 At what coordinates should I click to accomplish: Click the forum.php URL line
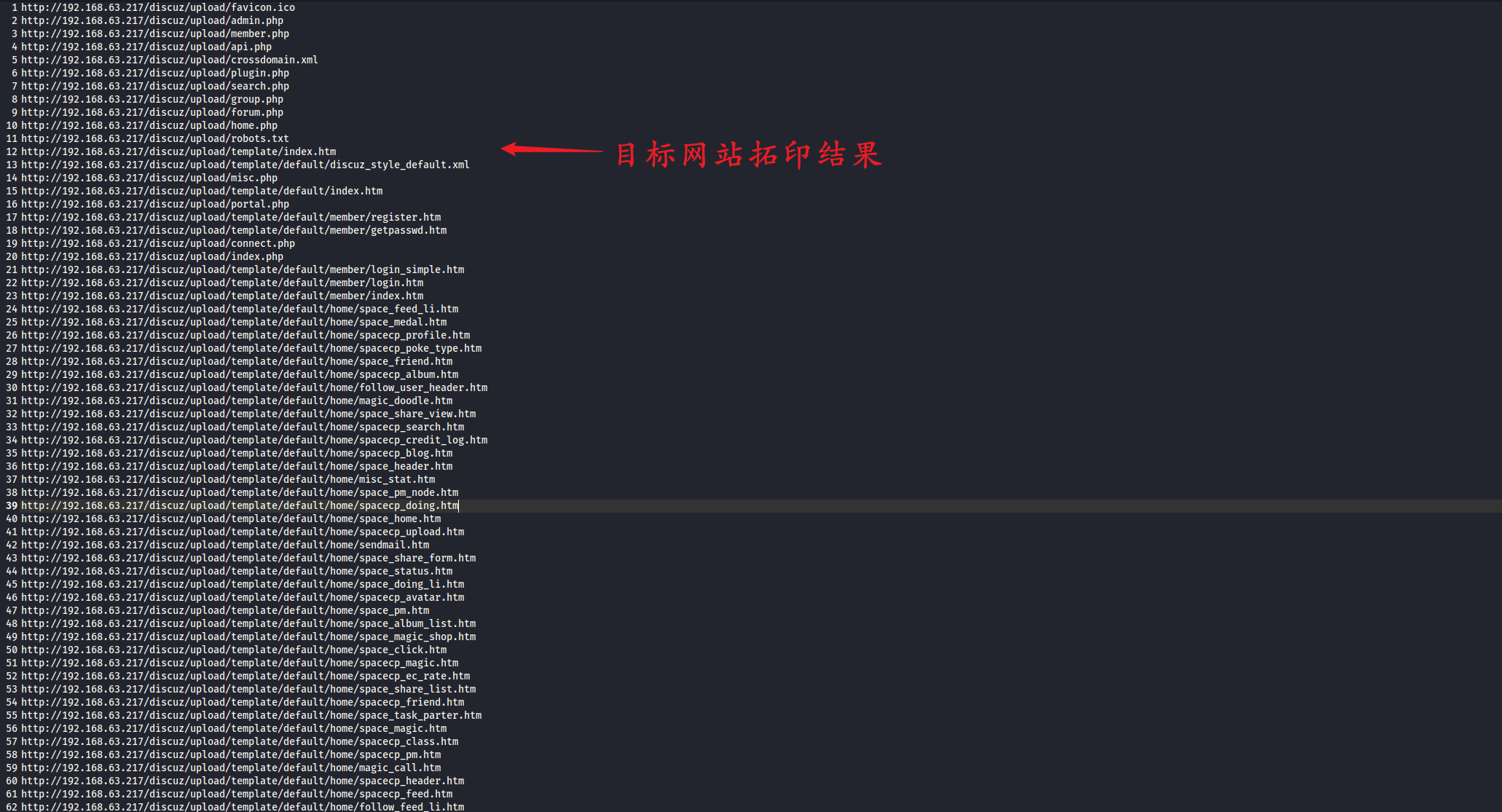point(152,112)
